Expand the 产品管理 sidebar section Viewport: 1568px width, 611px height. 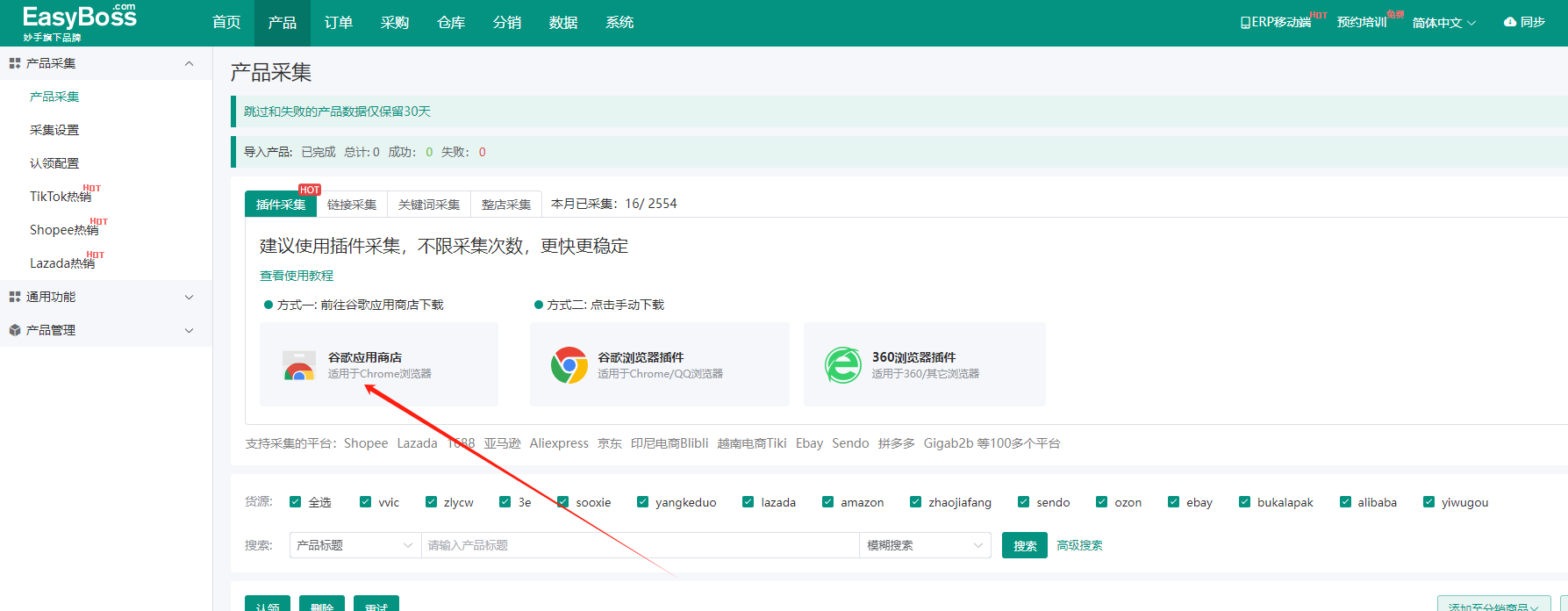(x=189, y=330)
